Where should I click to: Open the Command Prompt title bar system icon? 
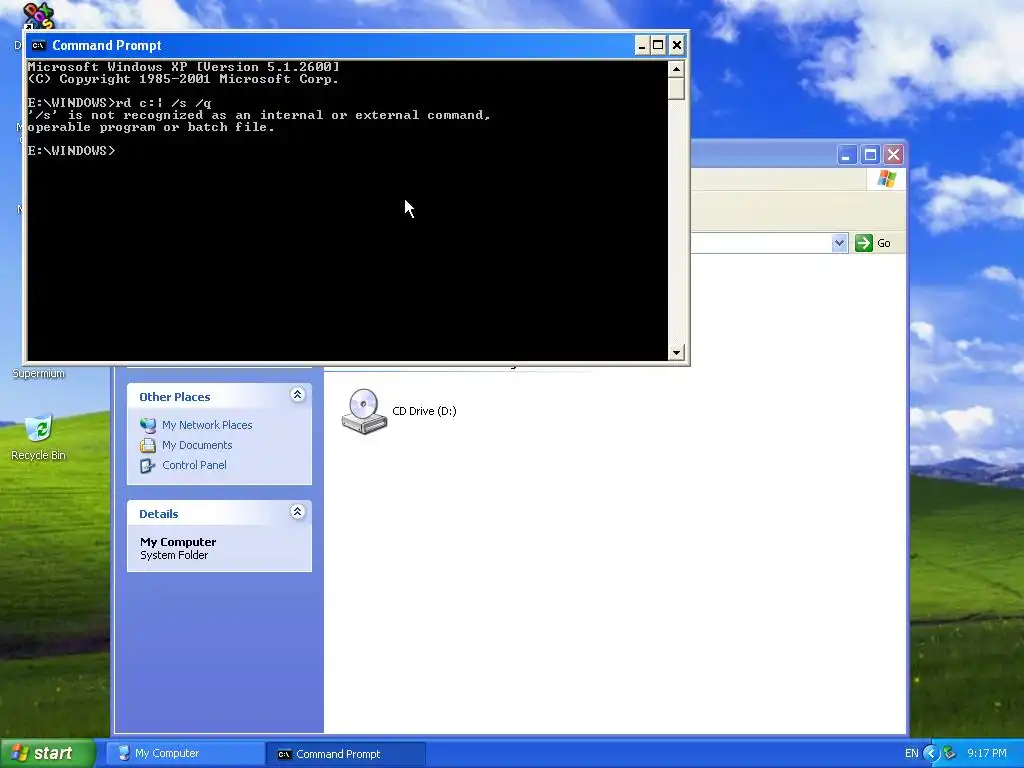[x=39, y=45]
